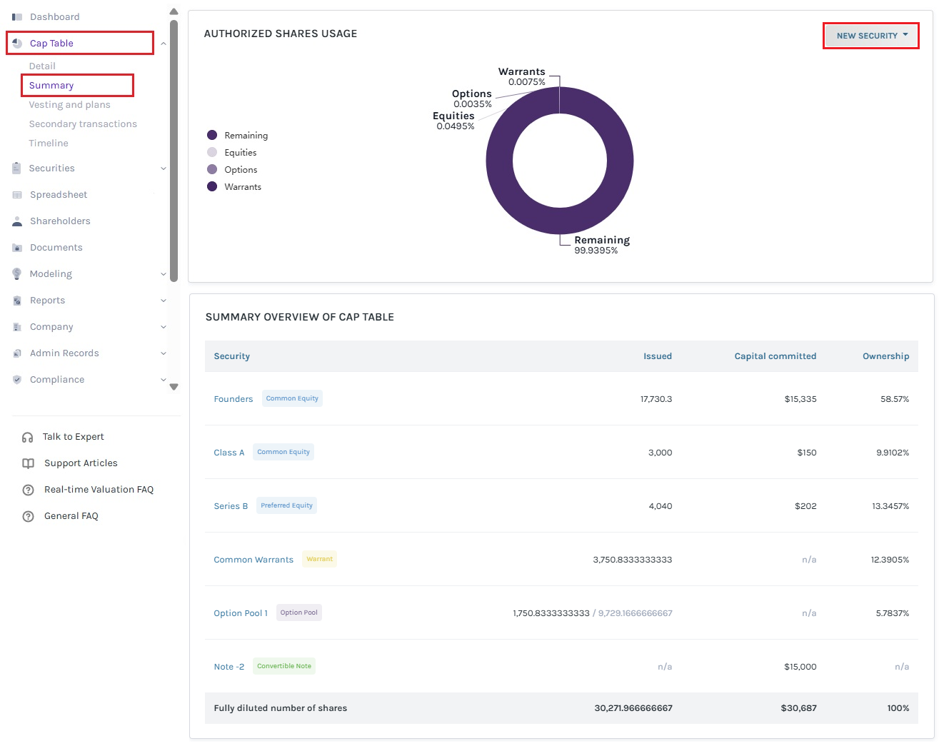This screenshot has height=746, width=939.
Task: Open the New Security dropdown
Action: (871, 35)
